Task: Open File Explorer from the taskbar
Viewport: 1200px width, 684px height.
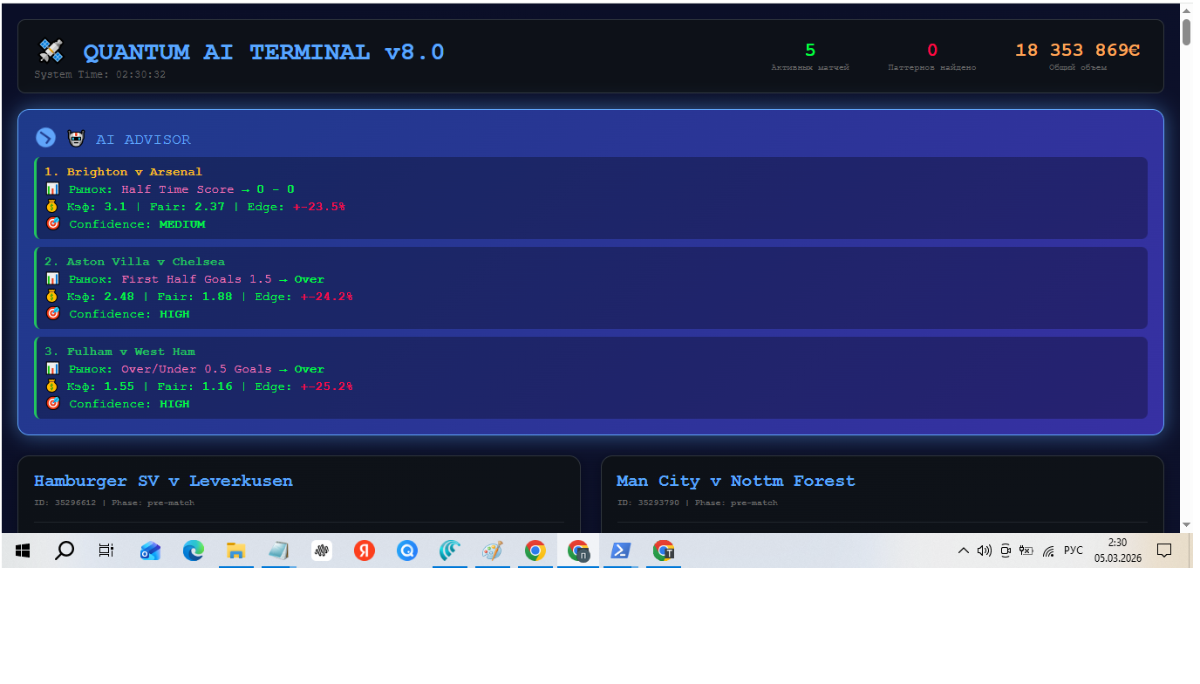Action: click(x=236, y=550)
